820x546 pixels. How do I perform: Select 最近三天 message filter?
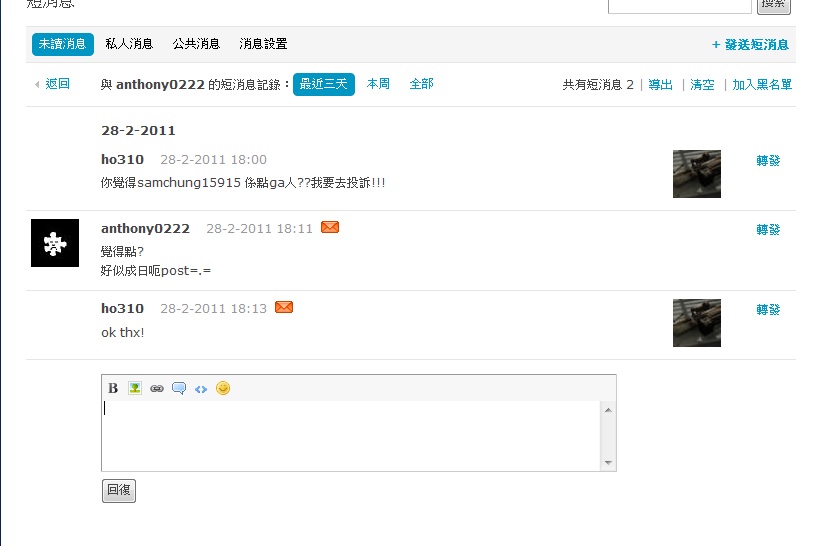click(324, 84)
